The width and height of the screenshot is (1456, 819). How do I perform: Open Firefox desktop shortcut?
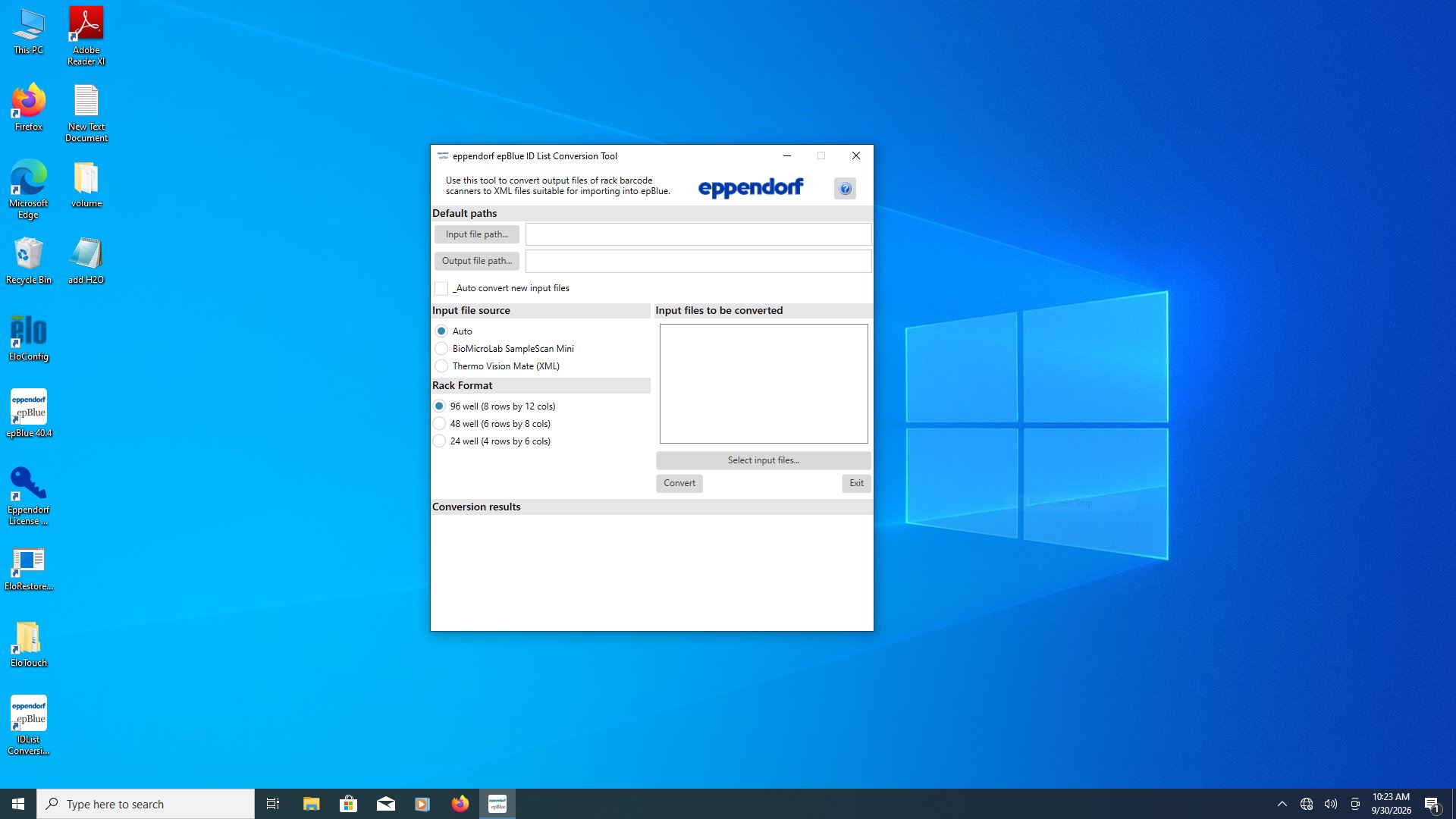click(29, 108)
